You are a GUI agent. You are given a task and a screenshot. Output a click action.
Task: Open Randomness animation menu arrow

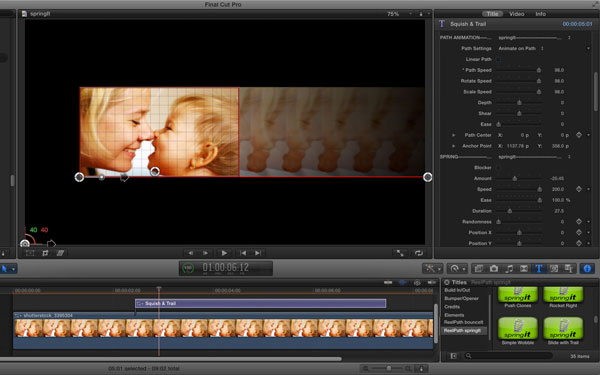589,222
